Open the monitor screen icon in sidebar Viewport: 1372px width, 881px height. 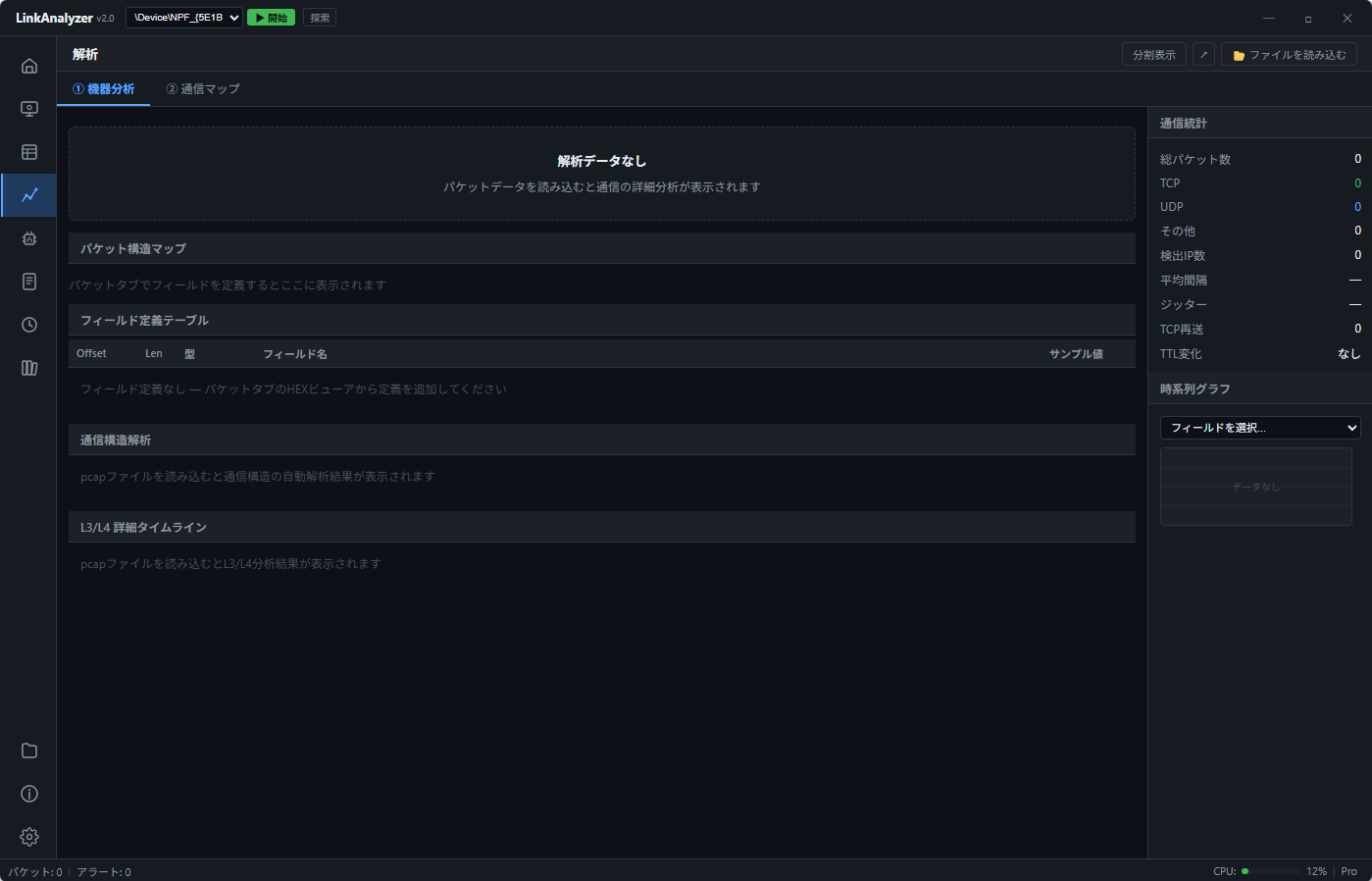pos(29,109)
